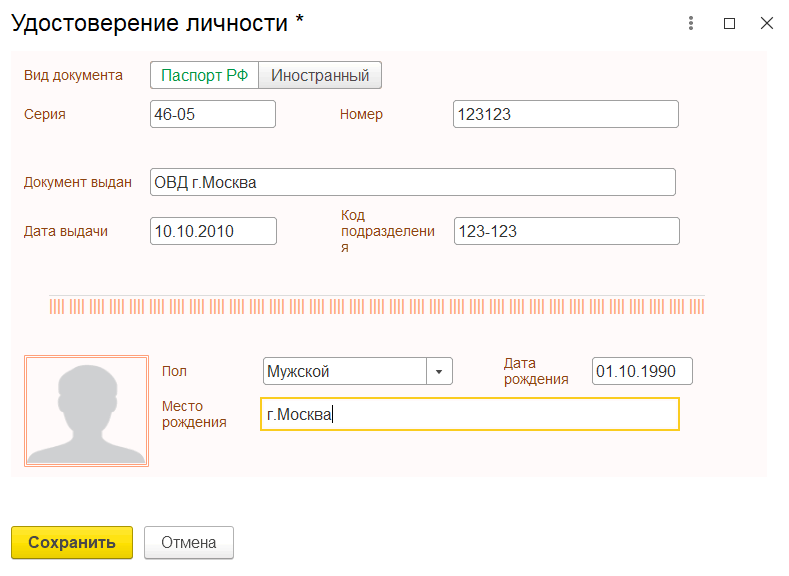Click the orange dashed divider line
Screen dimensions: 789x576
click(x=376, y=306)
